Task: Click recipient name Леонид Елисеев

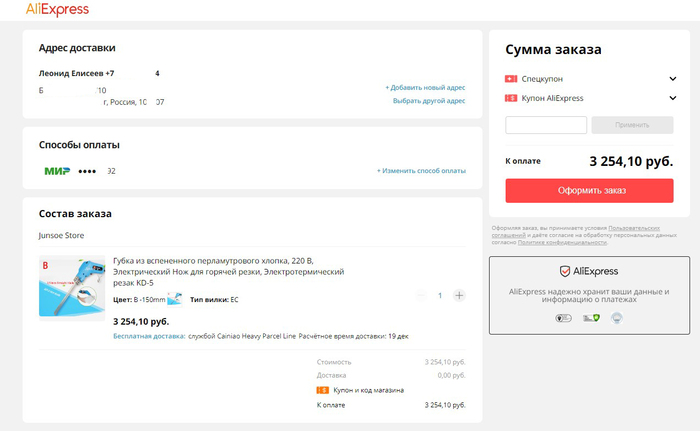Action: click(x=71, y=73)
